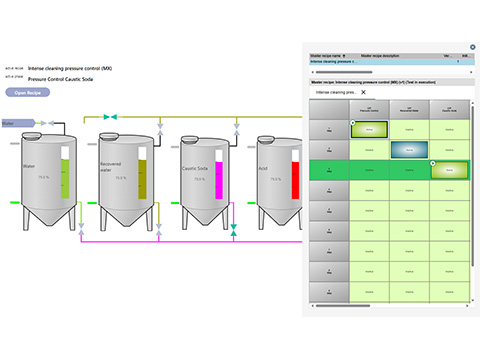Click the Water tank 75.0 % value
Viewport: 480px width, 360px height.
pyautogui.click(x=43, y=177)
